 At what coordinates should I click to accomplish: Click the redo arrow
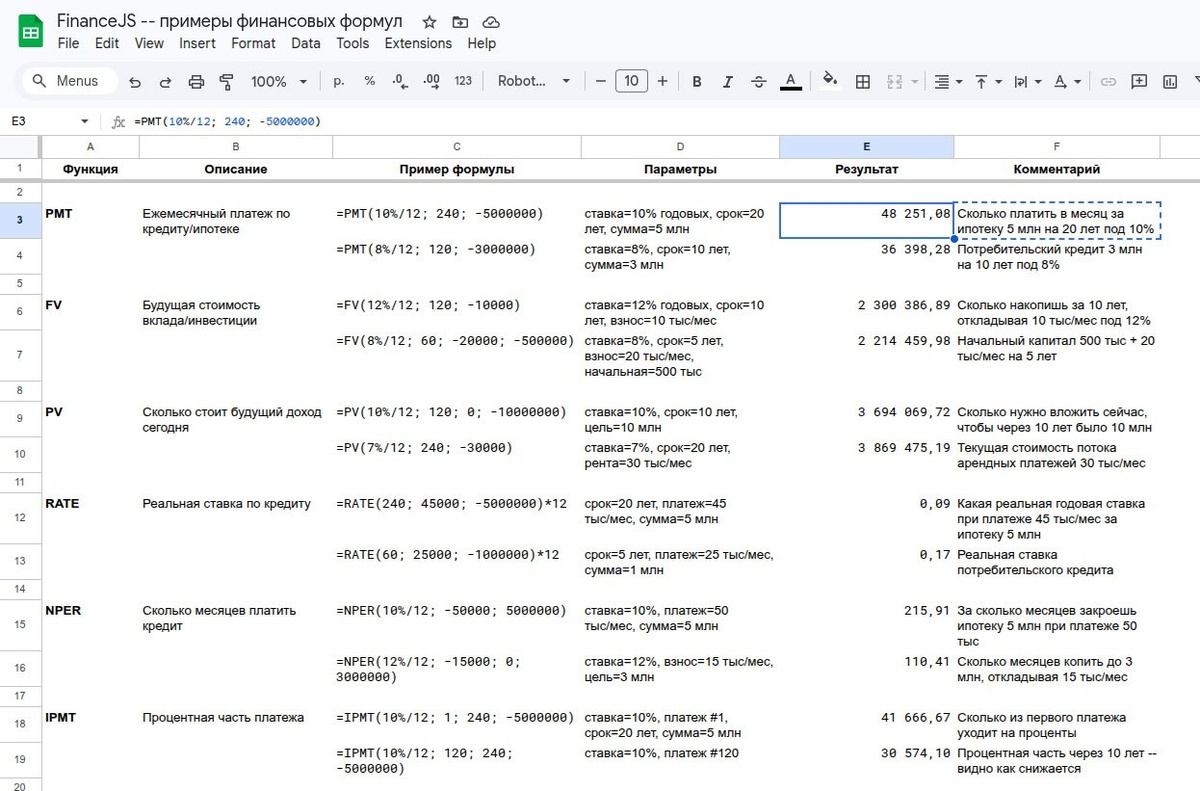tap(165, 82)
